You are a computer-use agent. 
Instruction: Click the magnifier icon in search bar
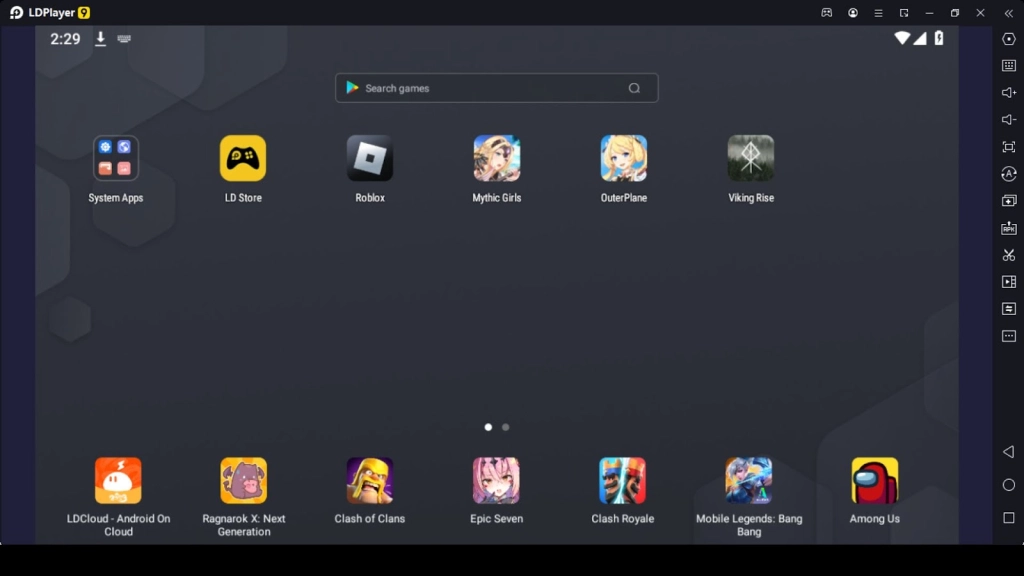pos(634,88)
